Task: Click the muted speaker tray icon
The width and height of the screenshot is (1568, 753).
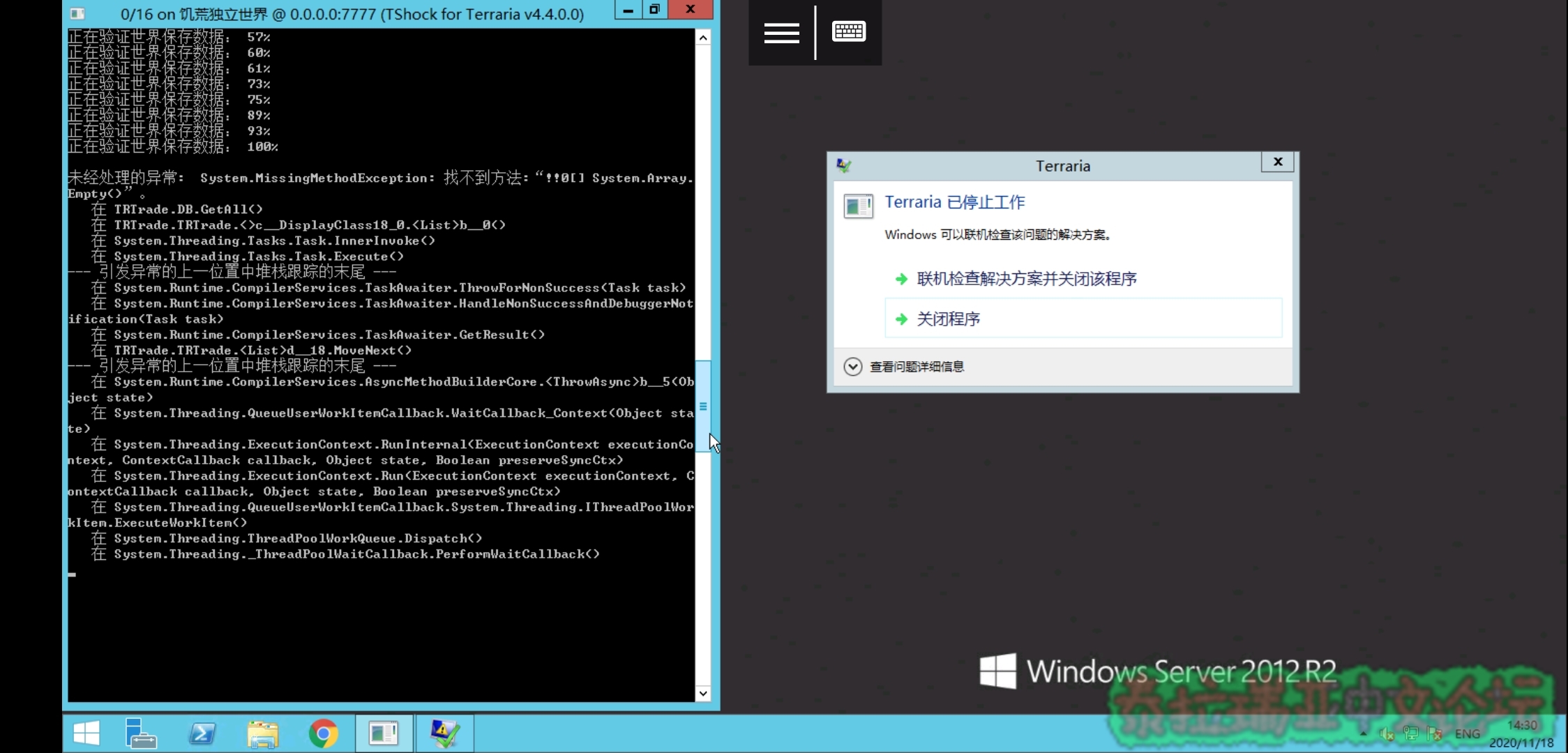Action: tap(1387, 733)
